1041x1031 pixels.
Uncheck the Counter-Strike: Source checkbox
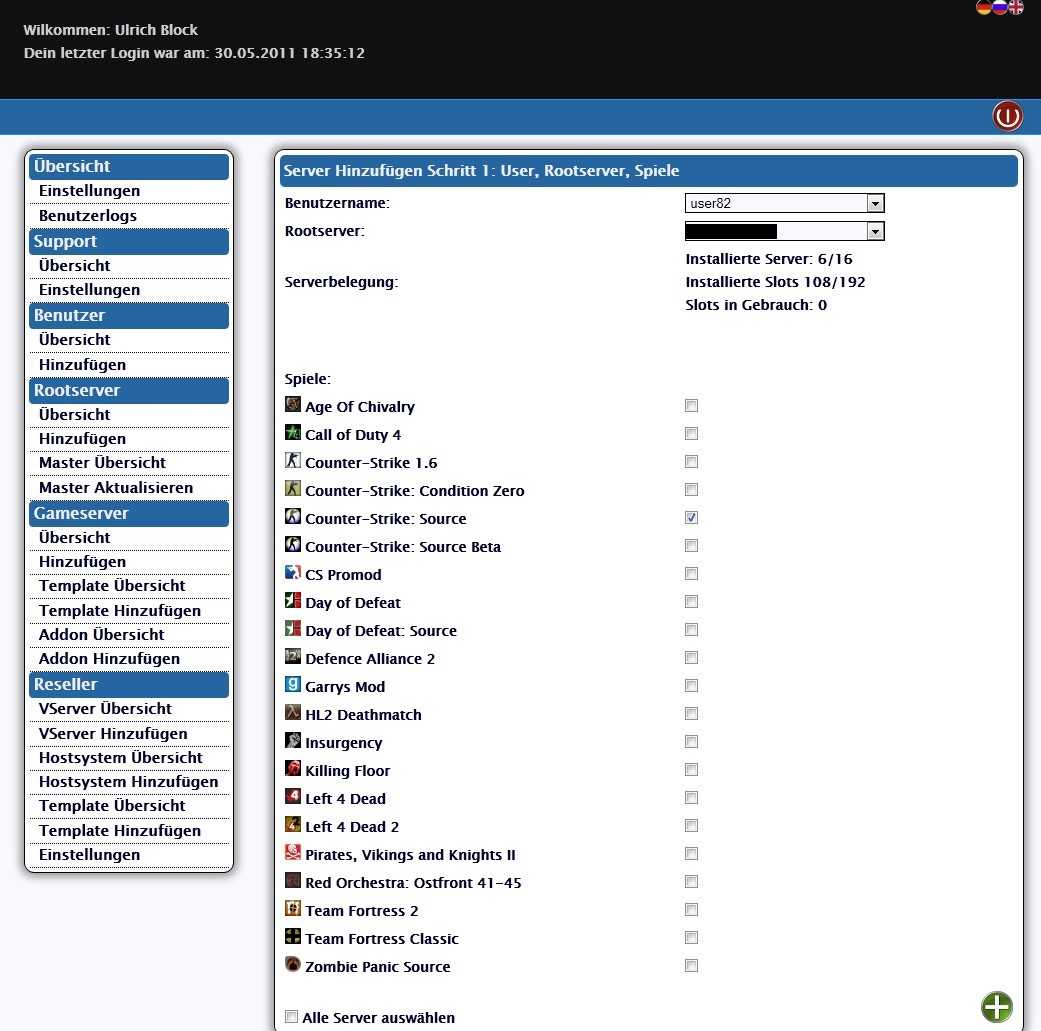tap(691, 518)
